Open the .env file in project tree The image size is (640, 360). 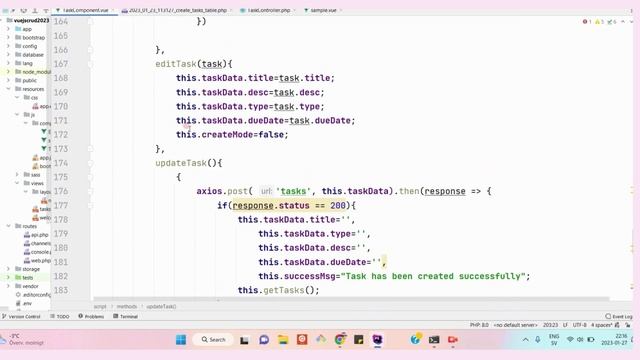pos(24,303)
